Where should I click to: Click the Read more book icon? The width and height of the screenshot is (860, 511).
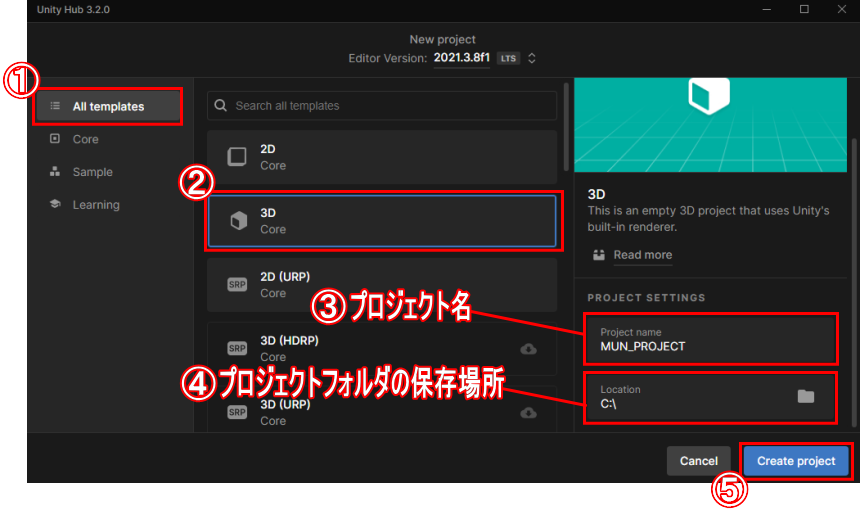click(x=599, y=255)
